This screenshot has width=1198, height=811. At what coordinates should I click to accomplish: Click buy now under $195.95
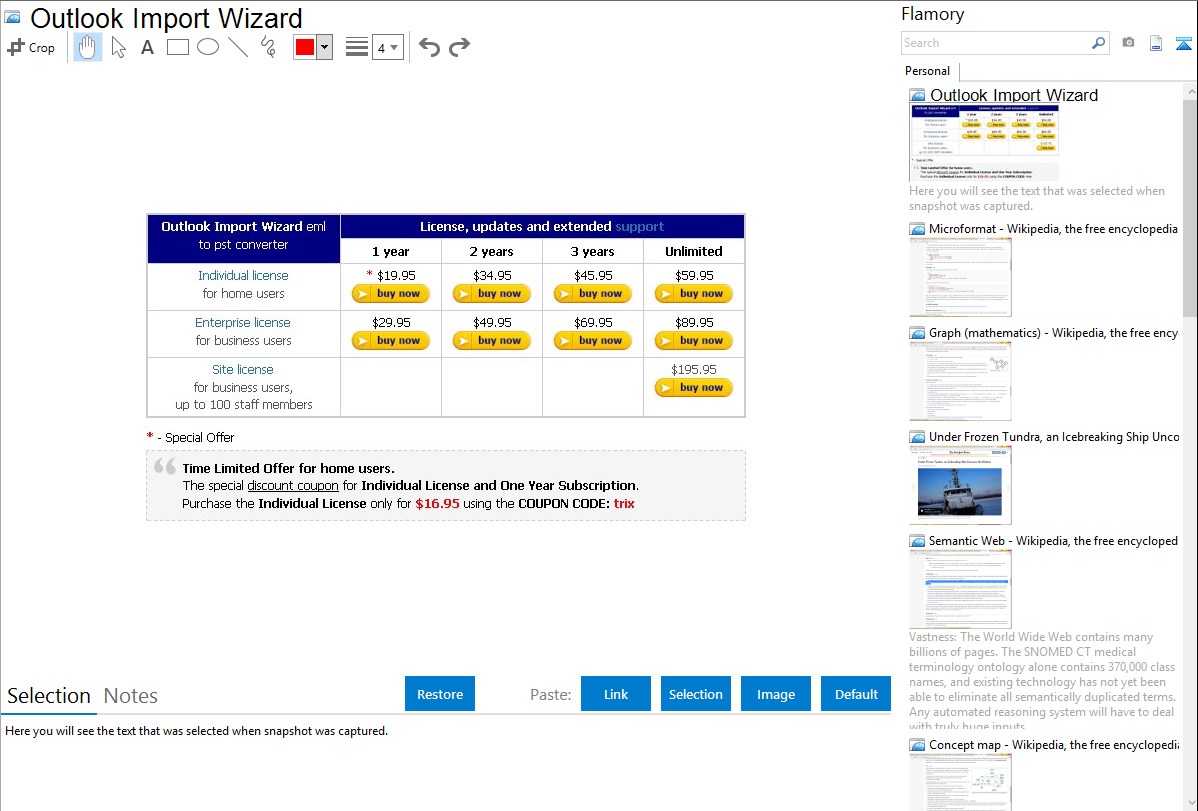pos(694,388)
